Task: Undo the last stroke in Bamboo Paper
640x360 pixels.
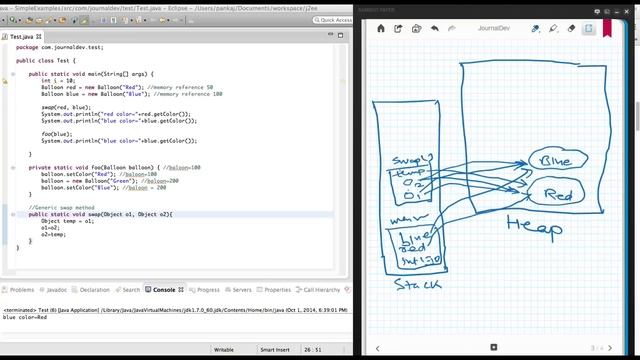Action: click(x=434, y=28)
